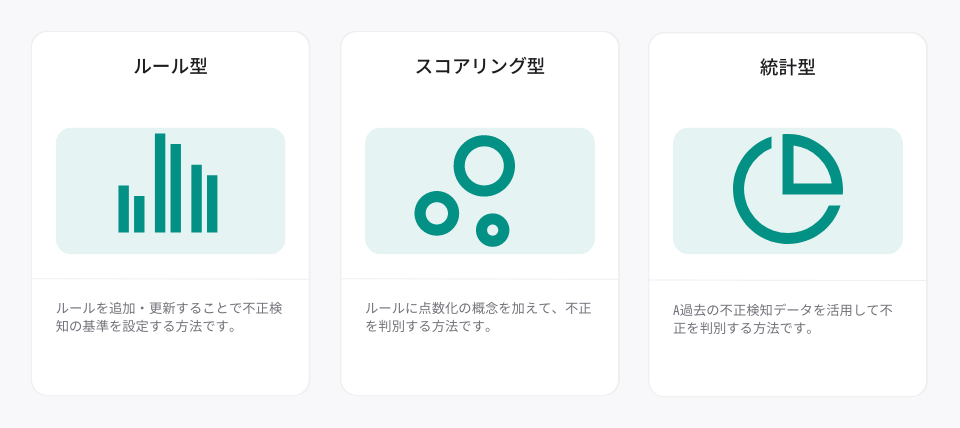Click the pie chart icon in 統計型 card
Screen dimensions: 960x428
tap(788, 189)
